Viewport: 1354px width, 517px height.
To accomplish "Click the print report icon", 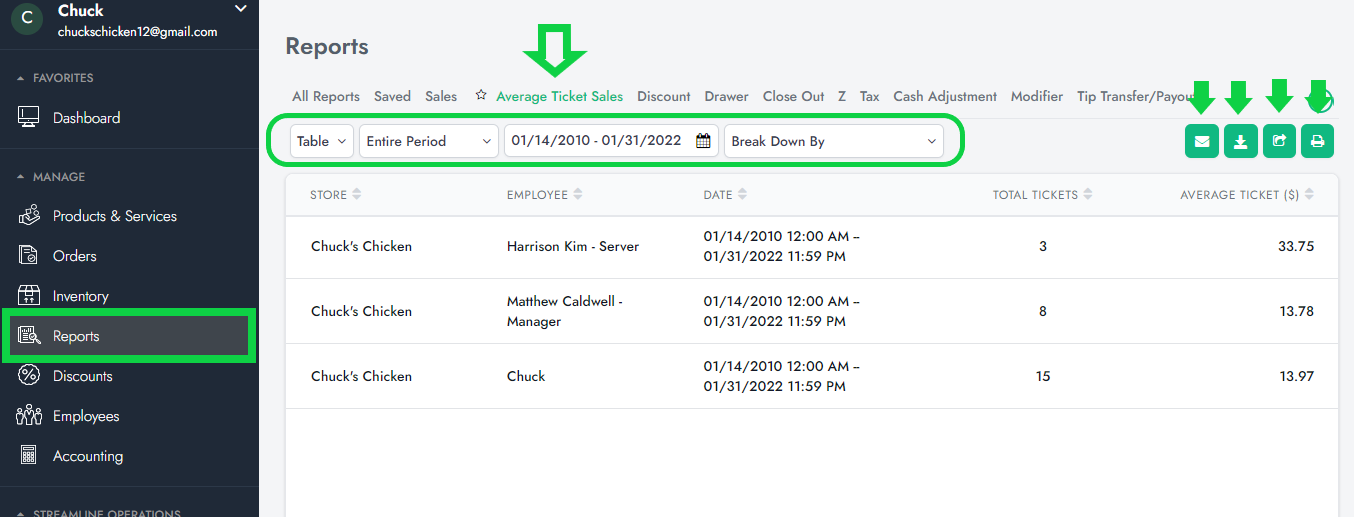I will pos(1317,142).
